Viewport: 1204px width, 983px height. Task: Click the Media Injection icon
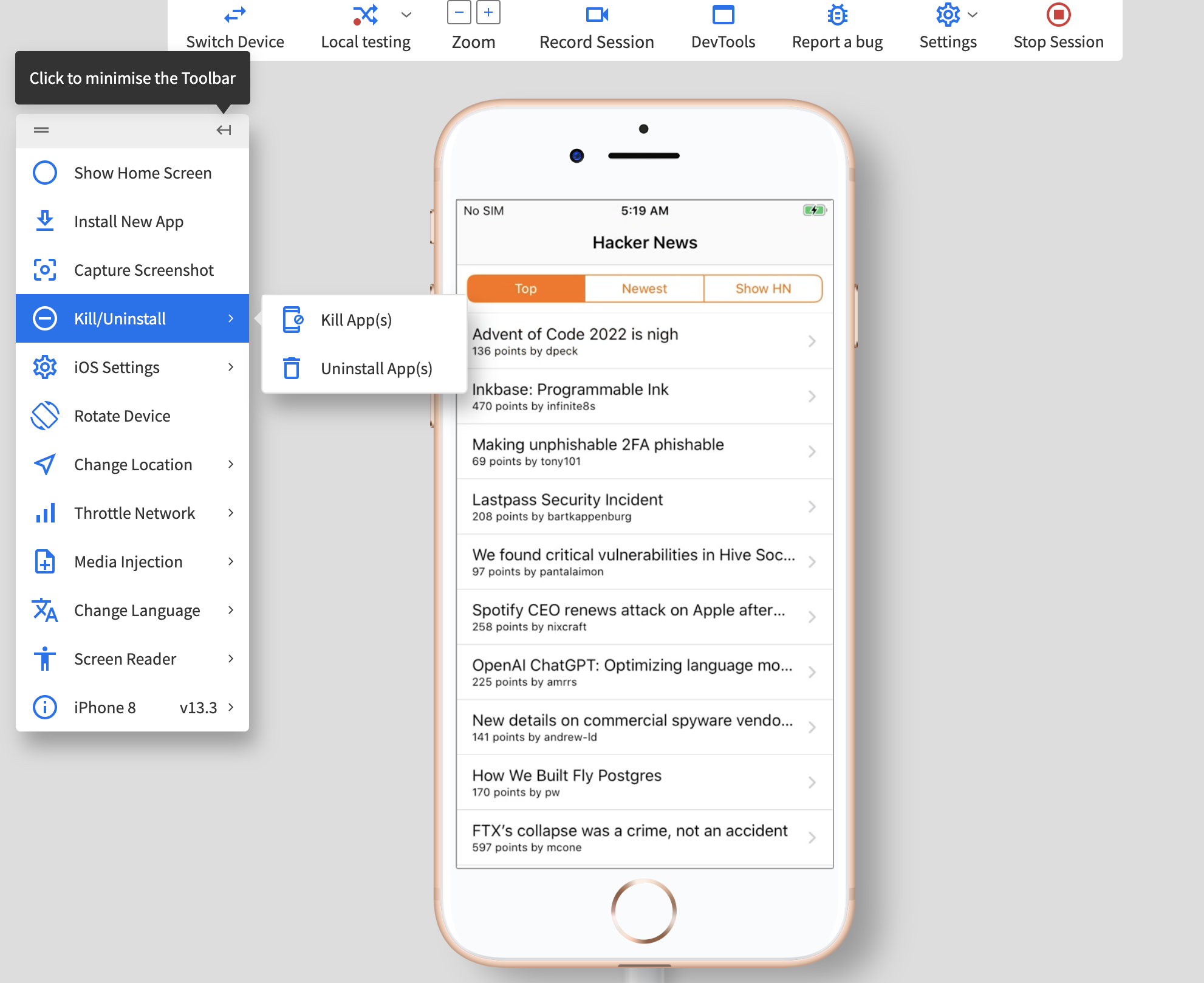click(x=44, y=561)
